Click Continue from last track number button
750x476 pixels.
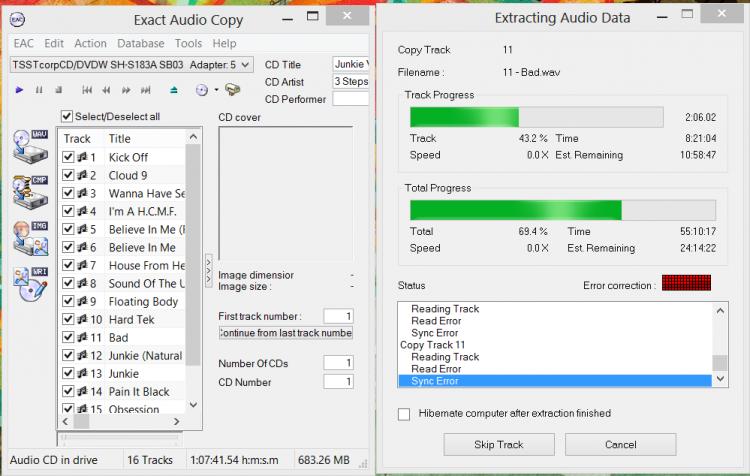[x=286, y=333]
